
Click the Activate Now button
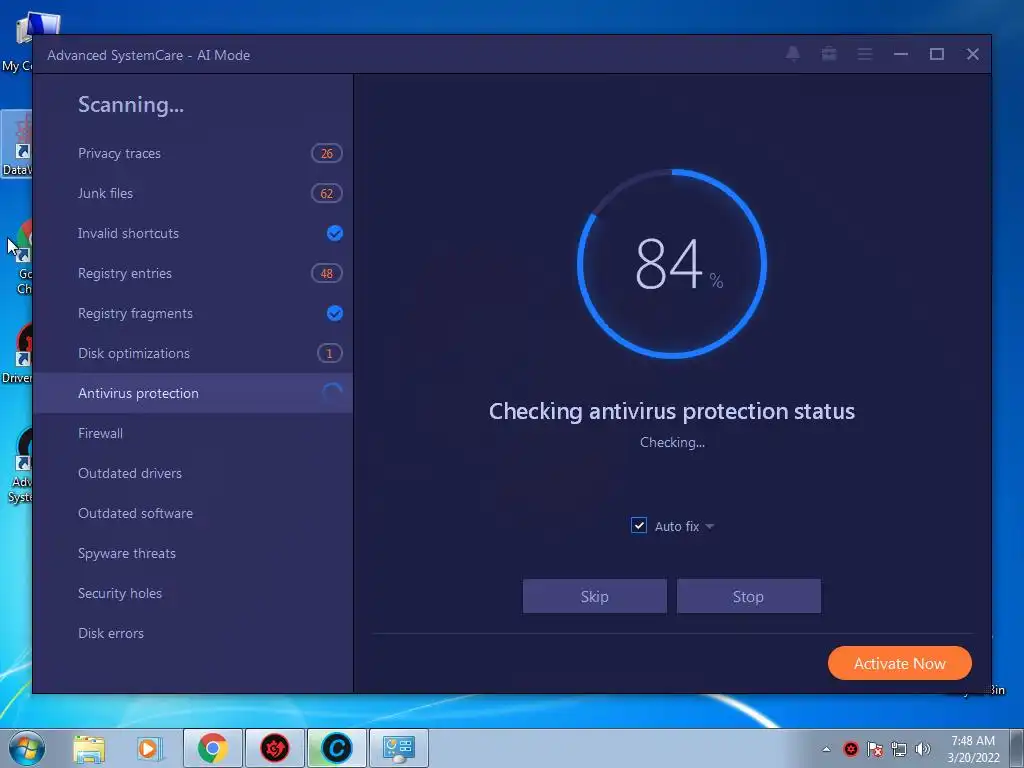coord(899,664)
